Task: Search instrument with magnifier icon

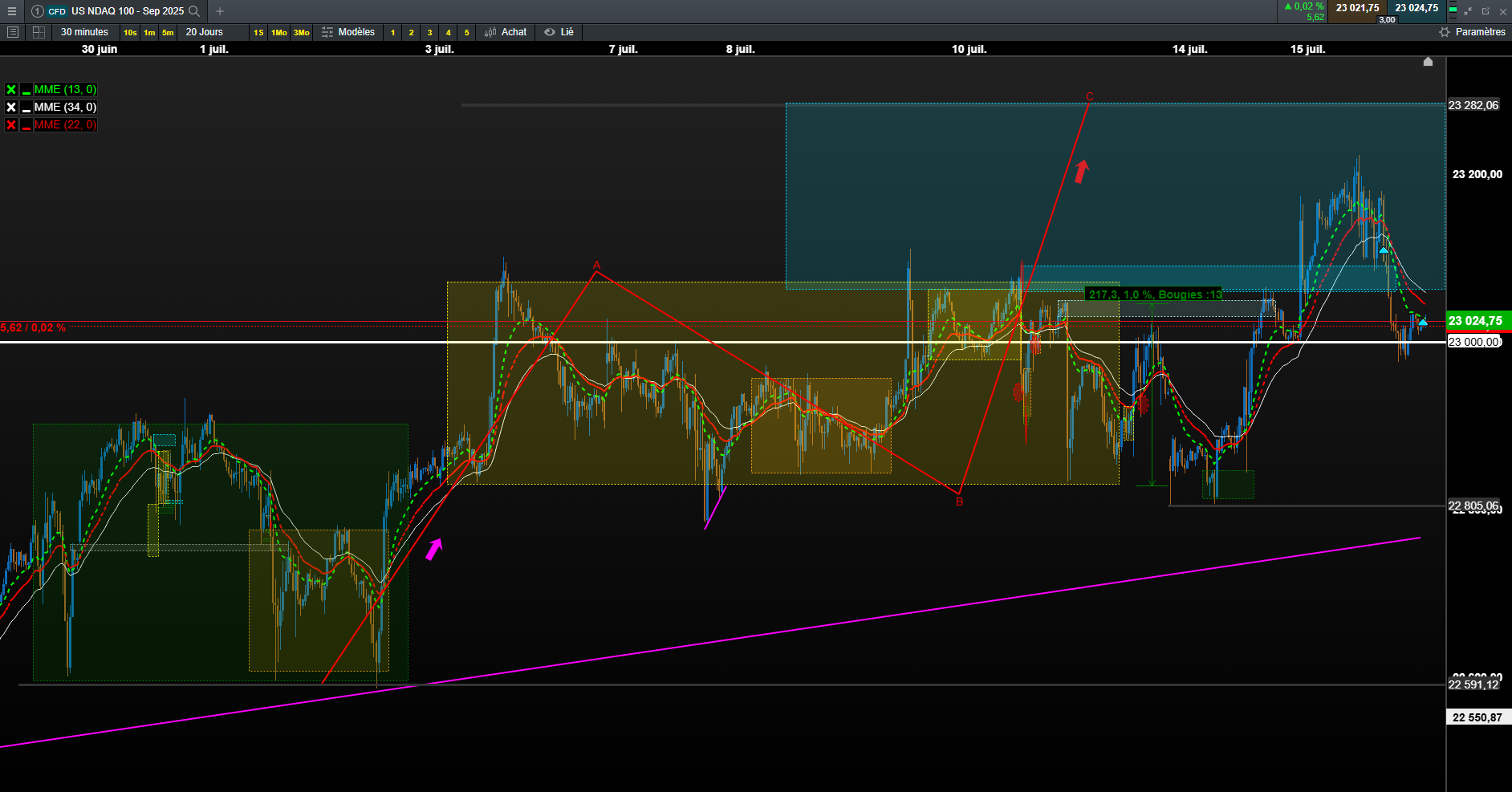Action: [193, 11]
